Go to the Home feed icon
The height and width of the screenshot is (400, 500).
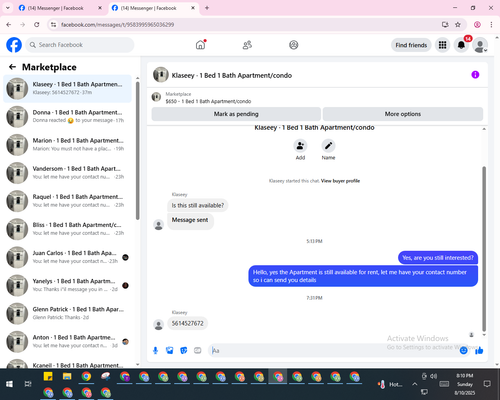[x=200, y=45]
